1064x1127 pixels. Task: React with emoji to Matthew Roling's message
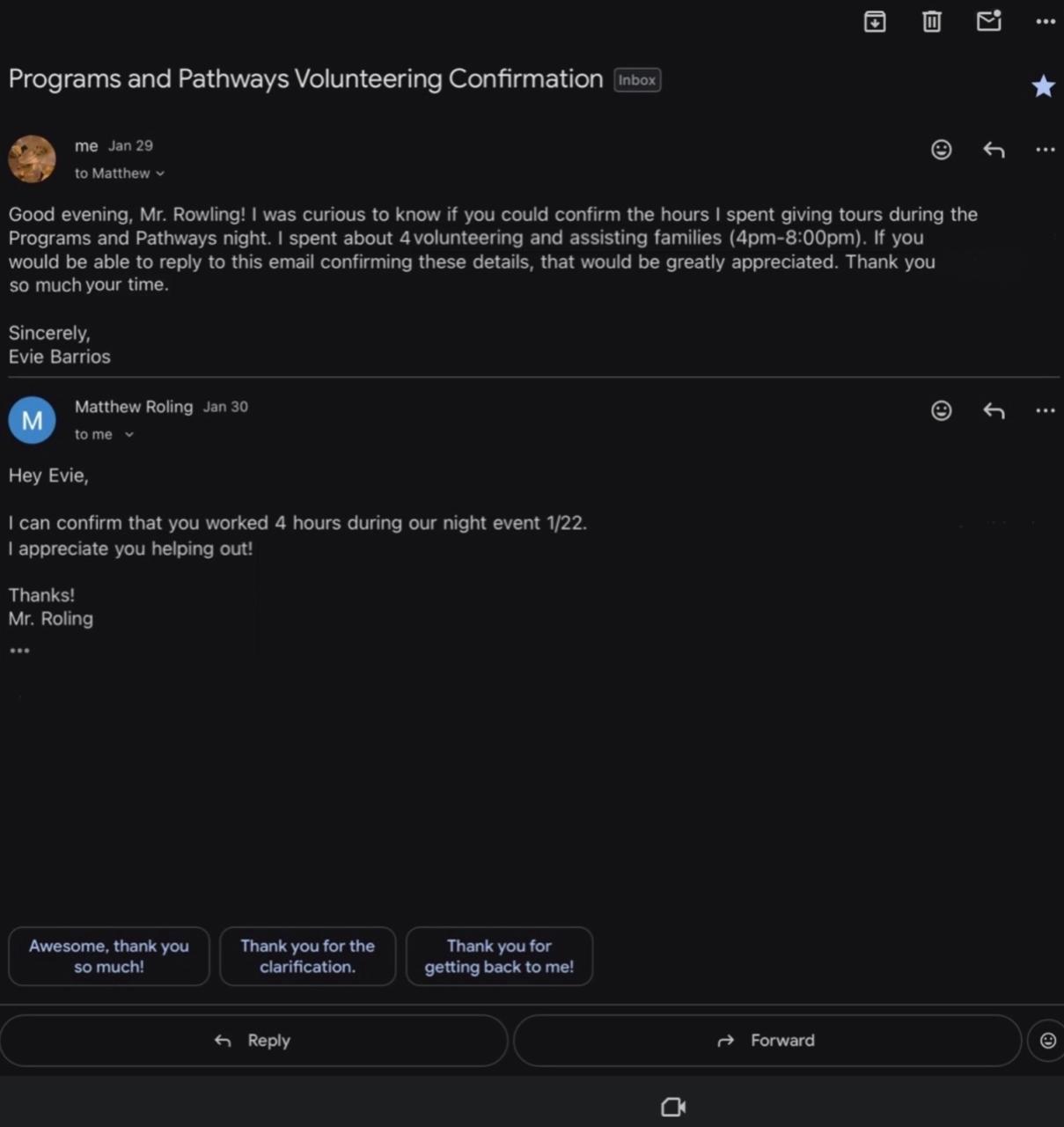point(942,410)
